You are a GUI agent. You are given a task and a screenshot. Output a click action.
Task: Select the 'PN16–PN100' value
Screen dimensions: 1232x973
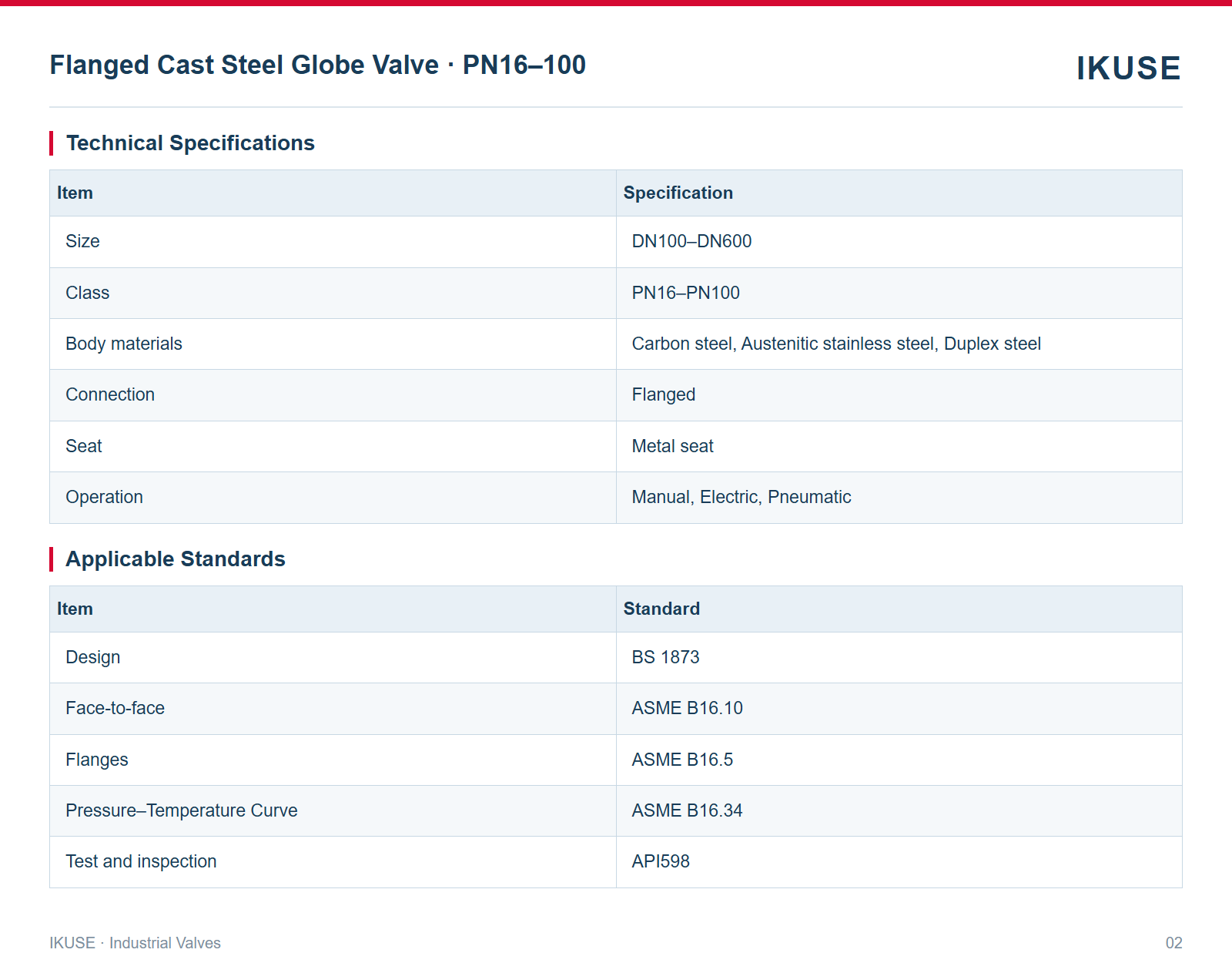[685, 293]
